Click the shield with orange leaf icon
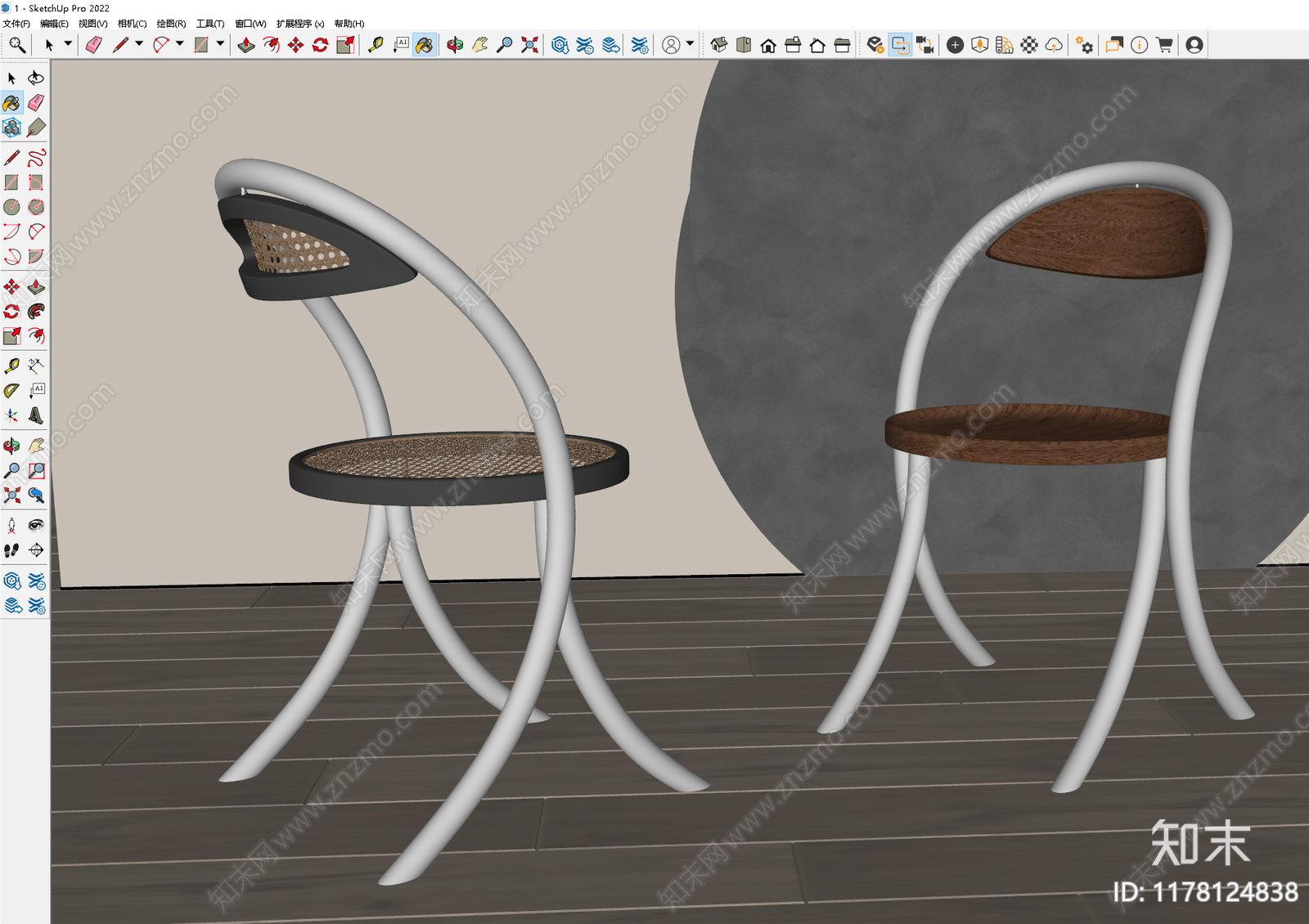The width and height of the screenshot is (1309, 924). (x=979, y=45)
